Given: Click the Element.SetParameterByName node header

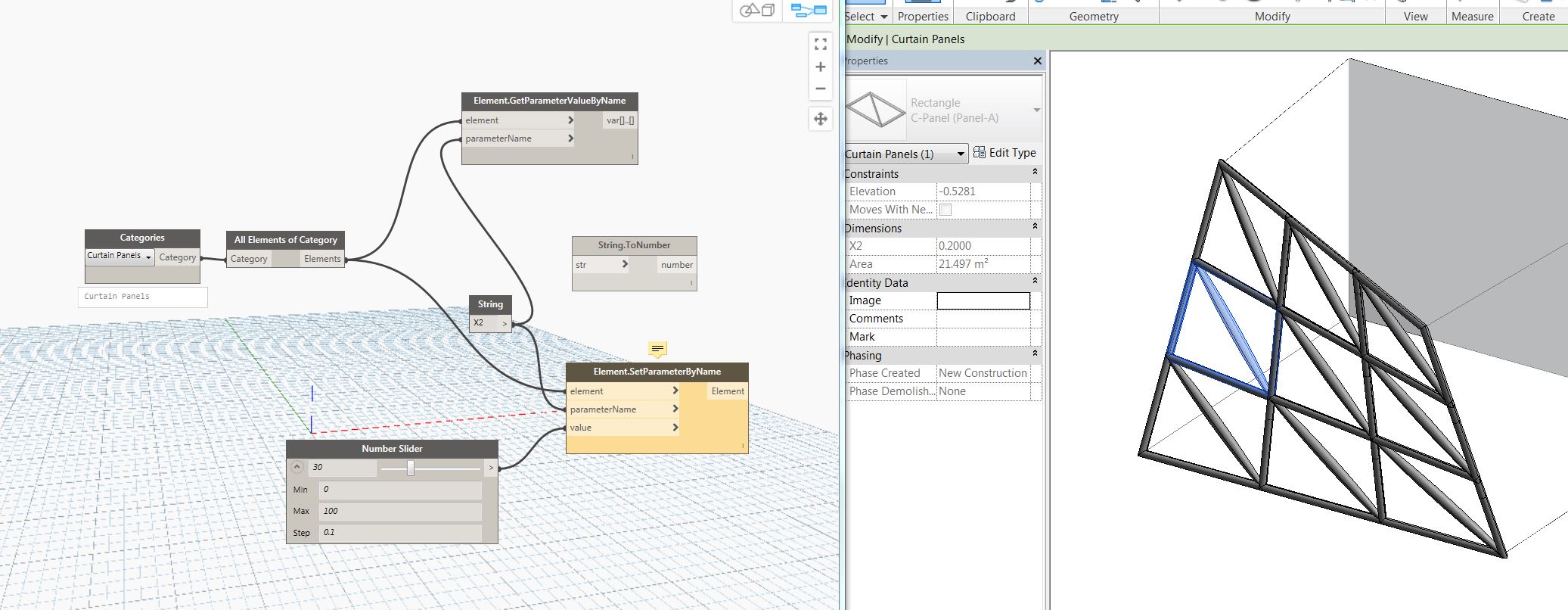Looking at the screenshot, I should [657, 372].
